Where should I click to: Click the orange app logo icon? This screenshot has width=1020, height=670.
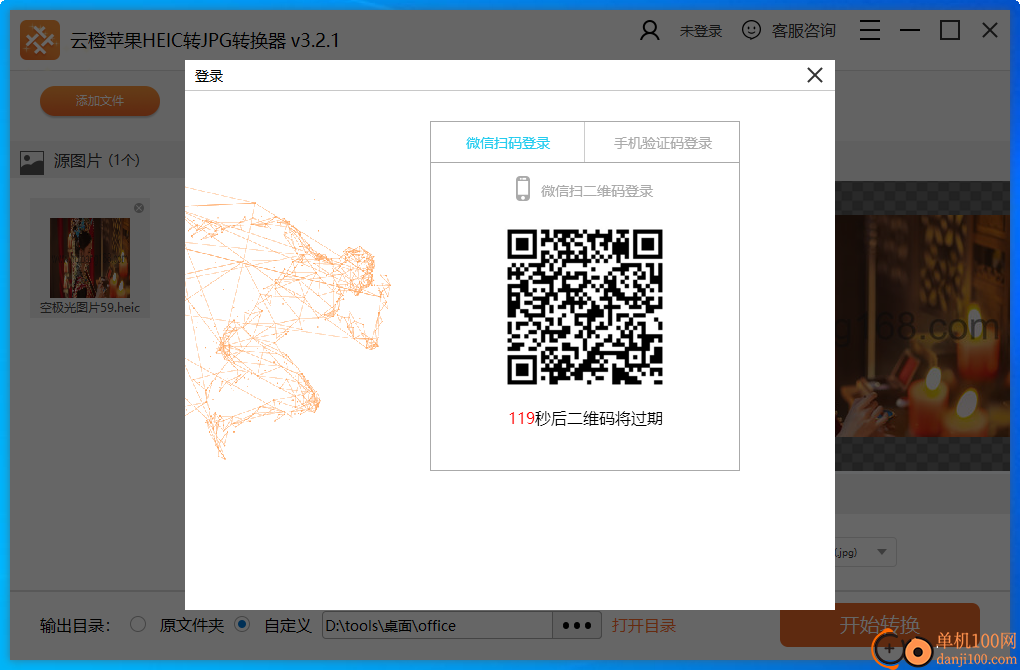pos(40,40)
